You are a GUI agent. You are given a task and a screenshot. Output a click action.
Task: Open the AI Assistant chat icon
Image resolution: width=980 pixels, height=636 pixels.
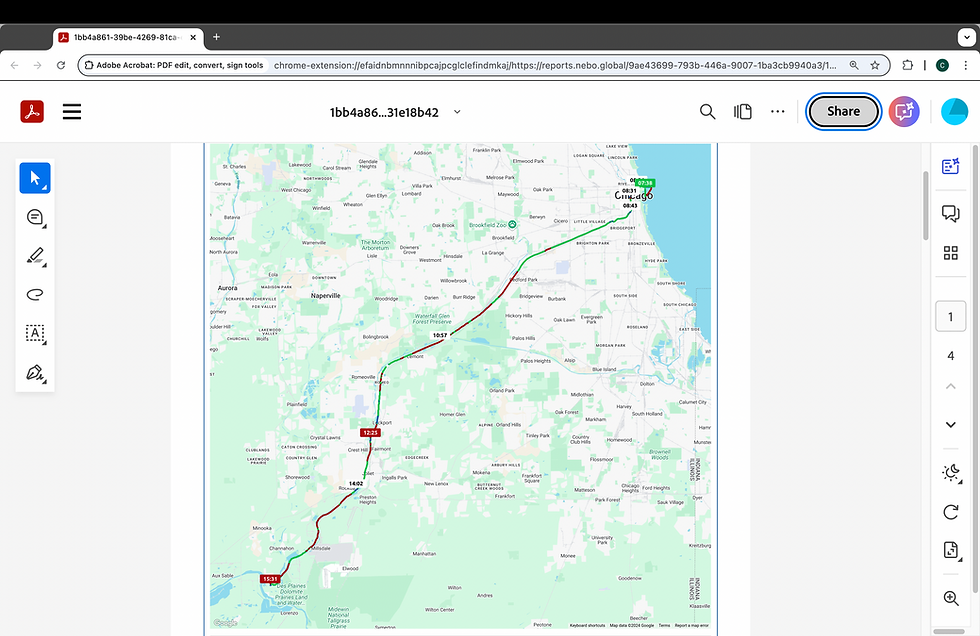(904, 112)
